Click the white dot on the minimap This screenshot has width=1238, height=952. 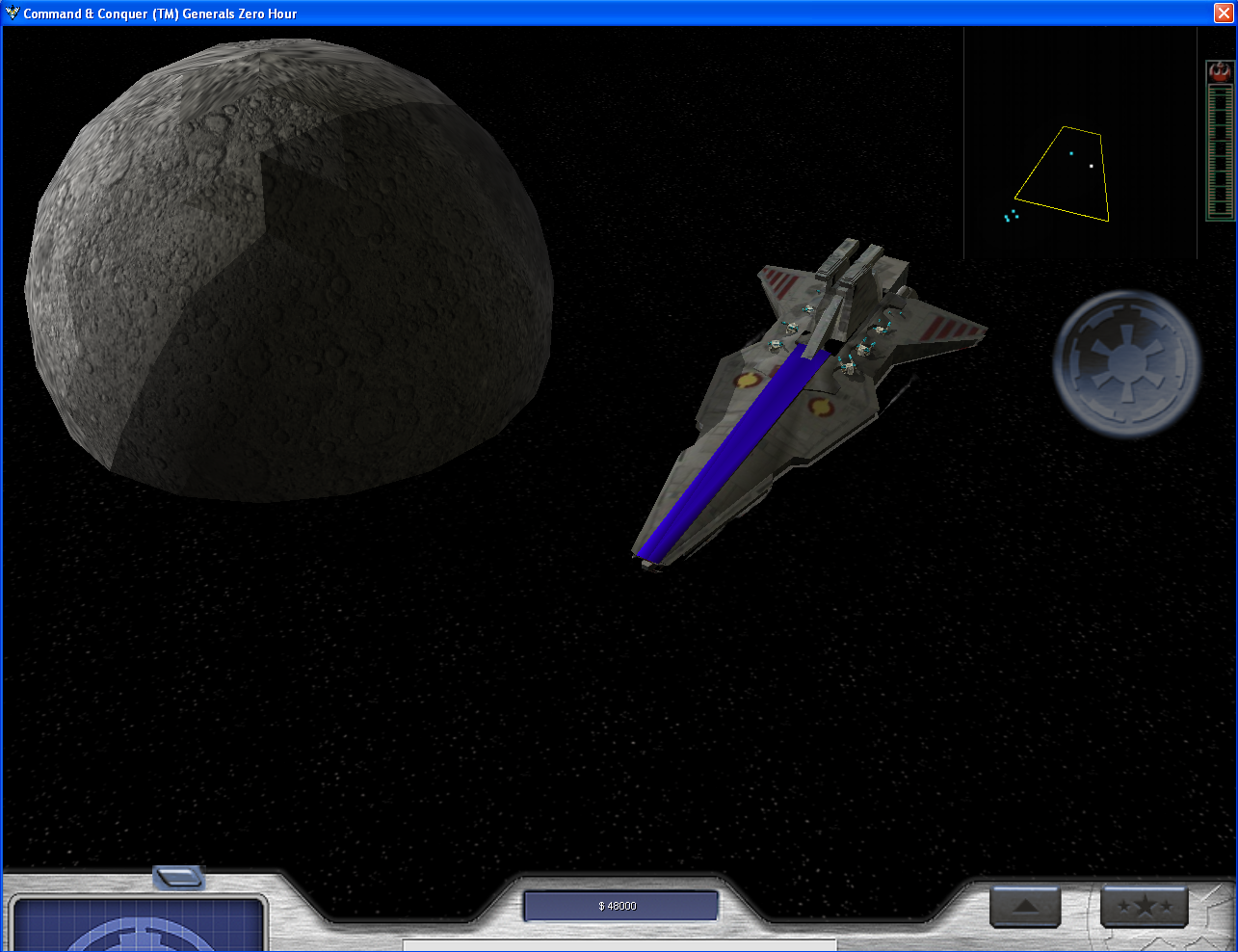pos(1091,166)
